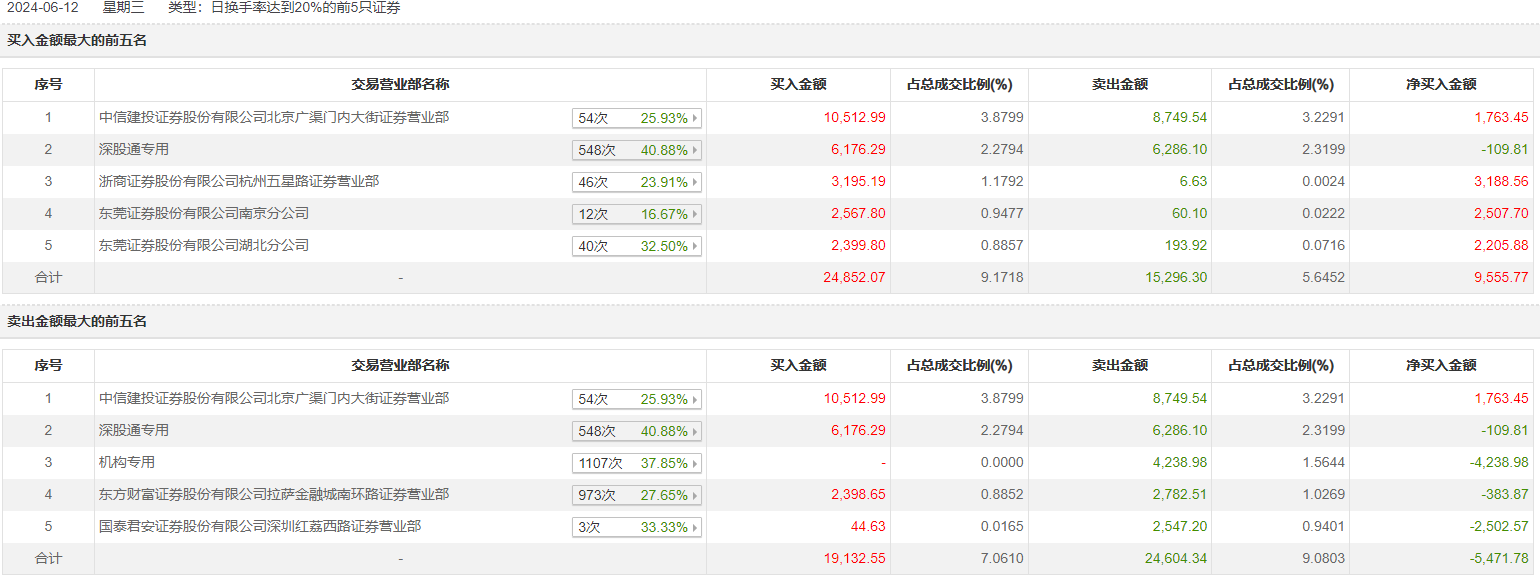Image resolution: width=1540 pixels, height=580 pixels.
Task: Click arrow icon beside 54次 in buy table
Action: [695, 118]
